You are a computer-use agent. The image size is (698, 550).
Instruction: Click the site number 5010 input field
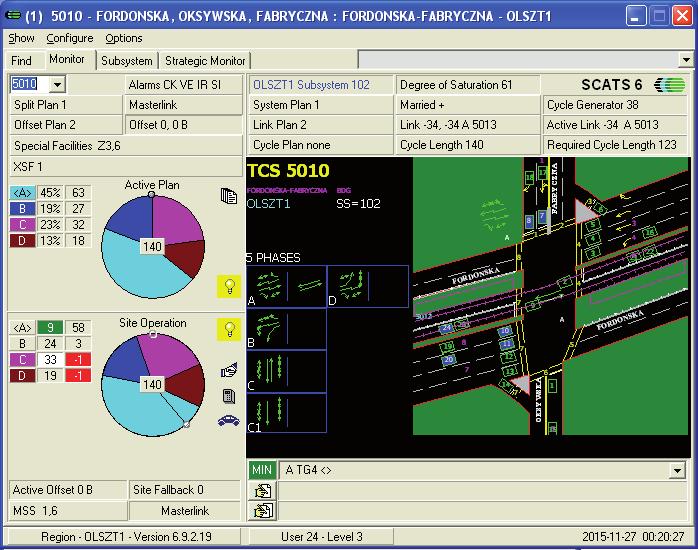[x=30, y=84]
